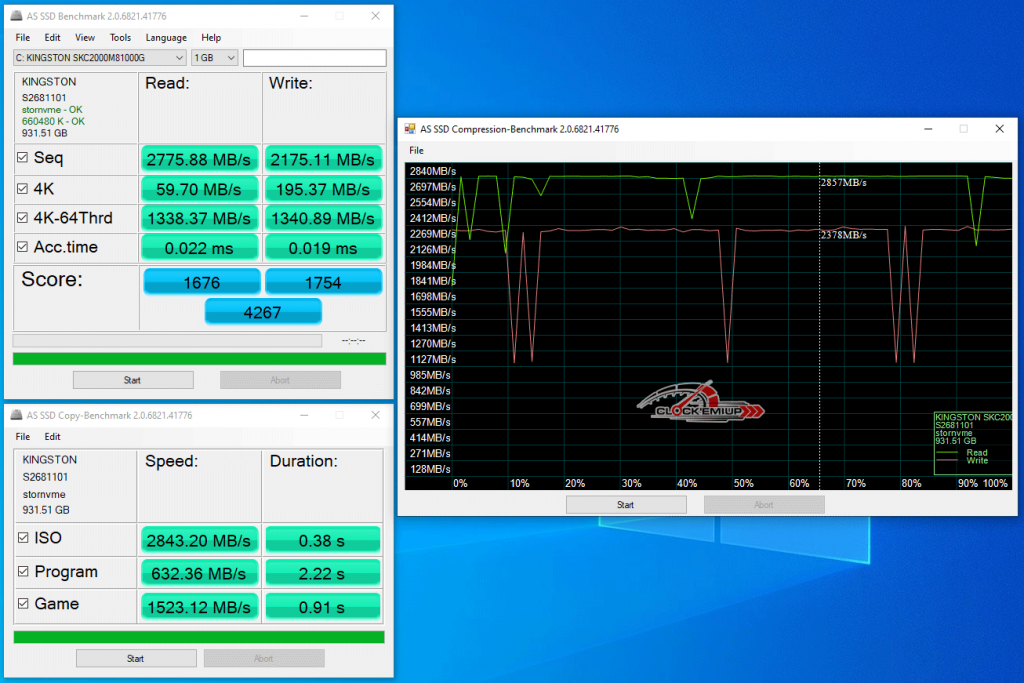Uncheck the ISO copy test checkbox
Screen dimensions: 1024x683
tap(23, 538)
